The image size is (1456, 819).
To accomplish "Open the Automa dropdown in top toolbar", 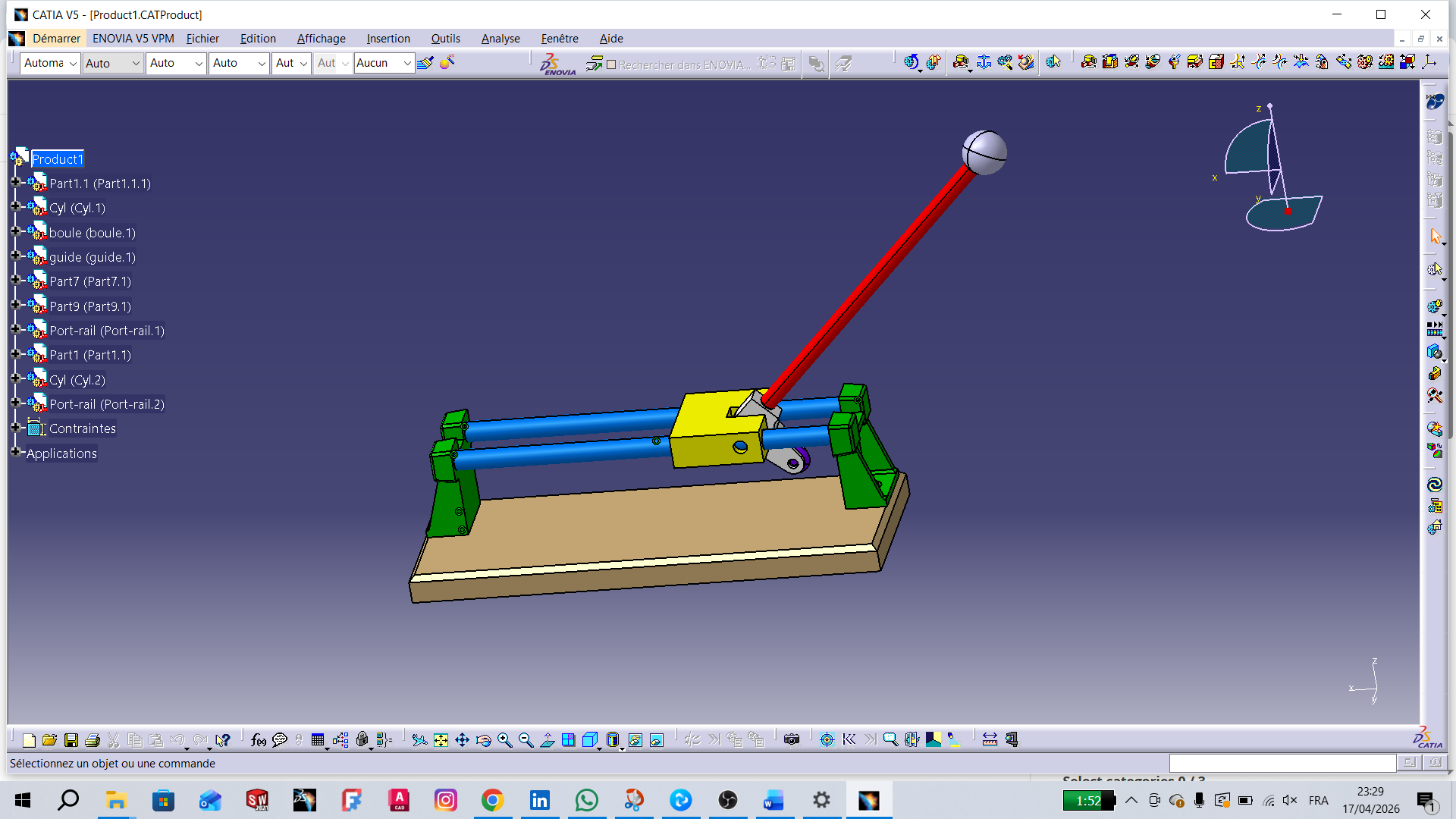I will click(x=73, y=63).
